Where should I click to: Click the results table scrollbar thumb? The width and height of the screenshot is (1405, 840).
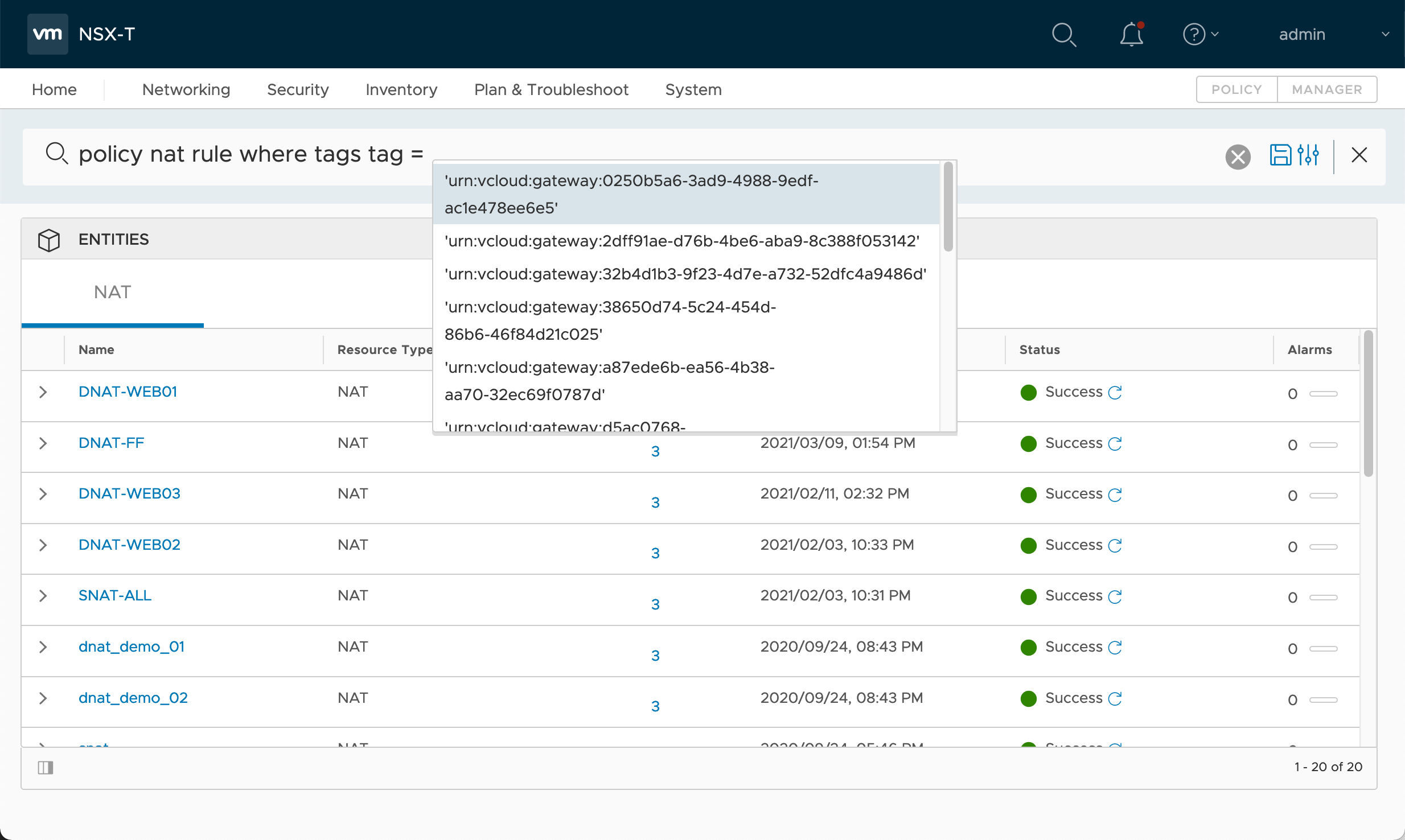click(1369, 403)
